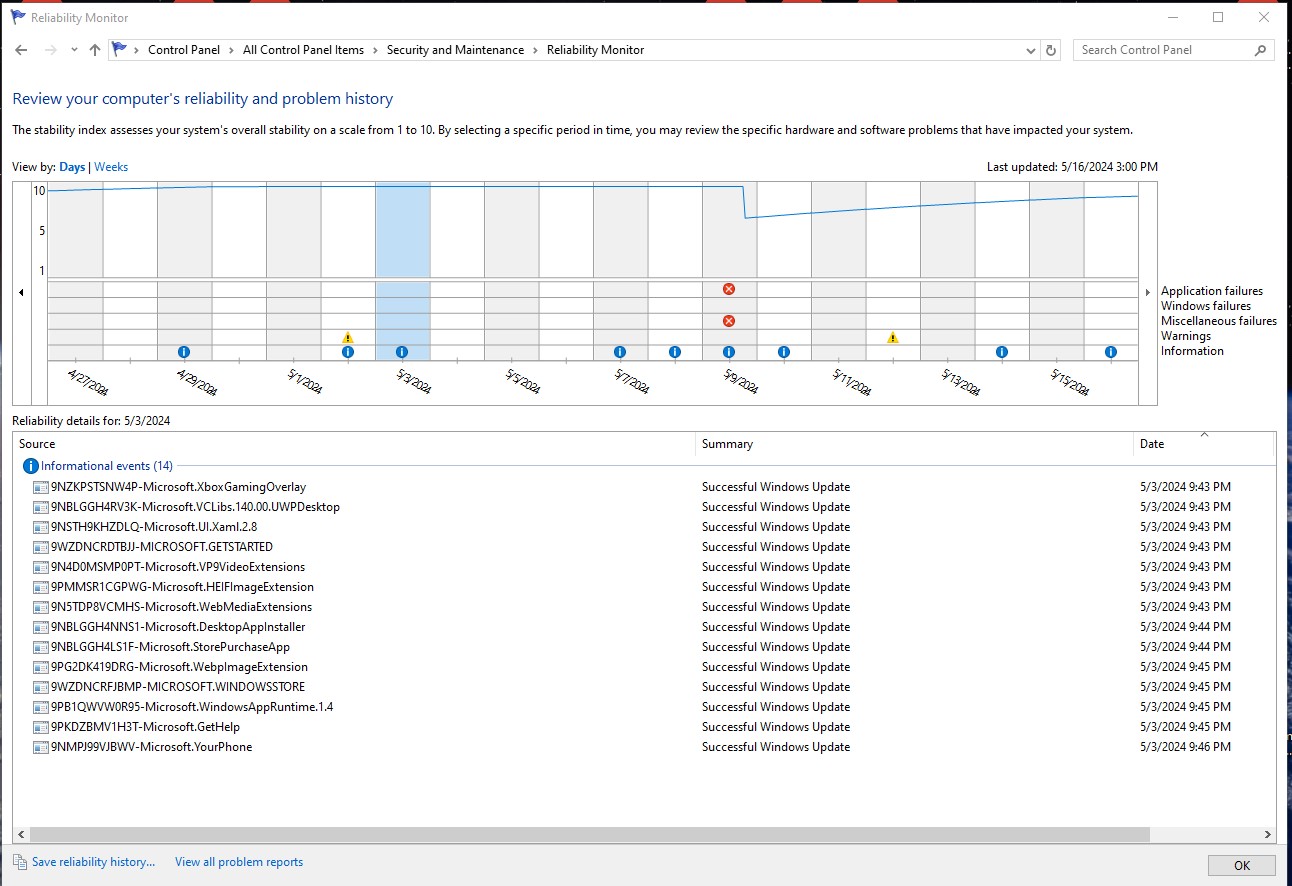The width and height of the screenshot is (1292, 886).
Task: Go back using the Back arrow
Action: click(21, 50)
